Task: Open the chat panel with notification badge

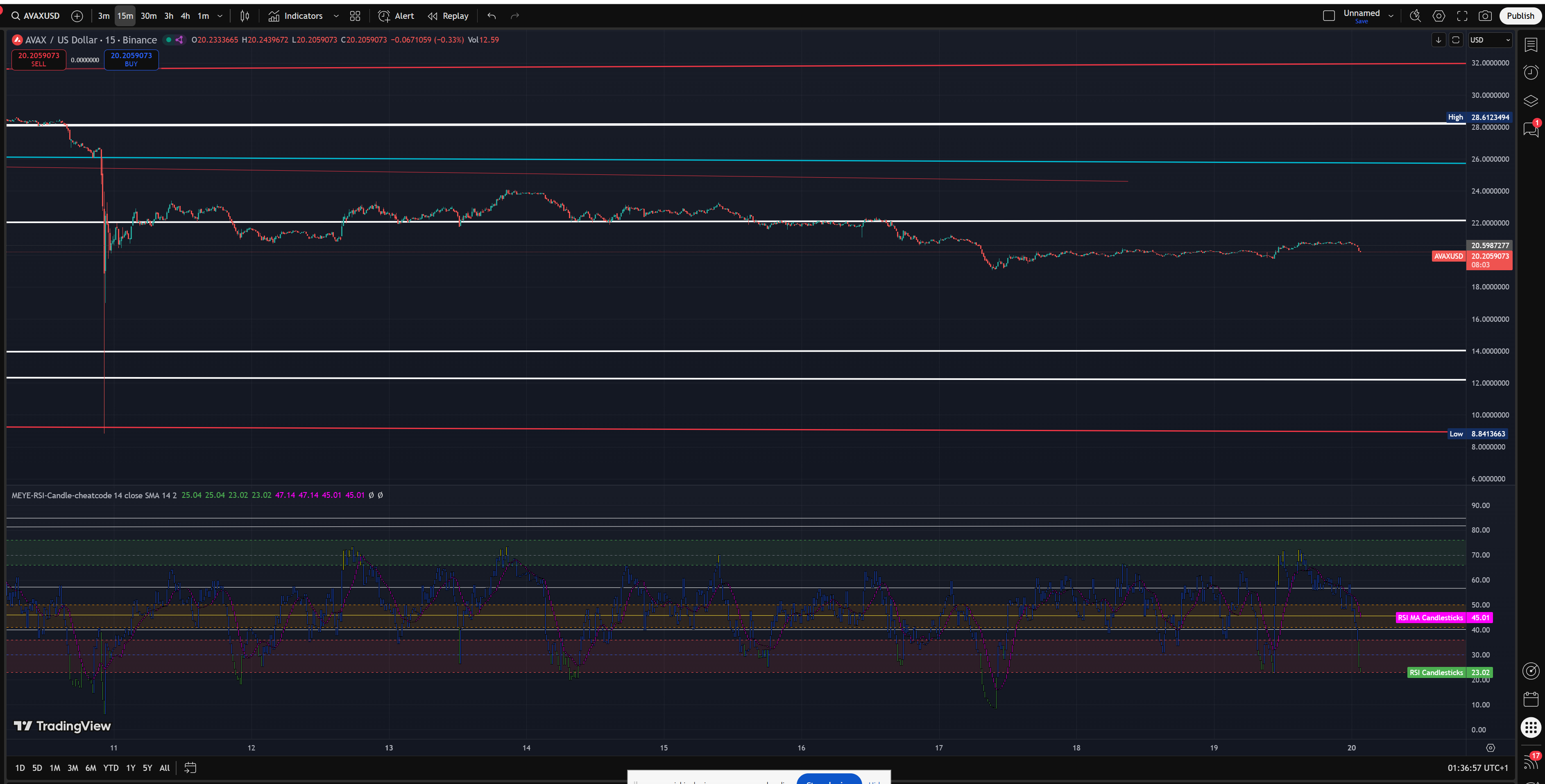Action: 1531,128
